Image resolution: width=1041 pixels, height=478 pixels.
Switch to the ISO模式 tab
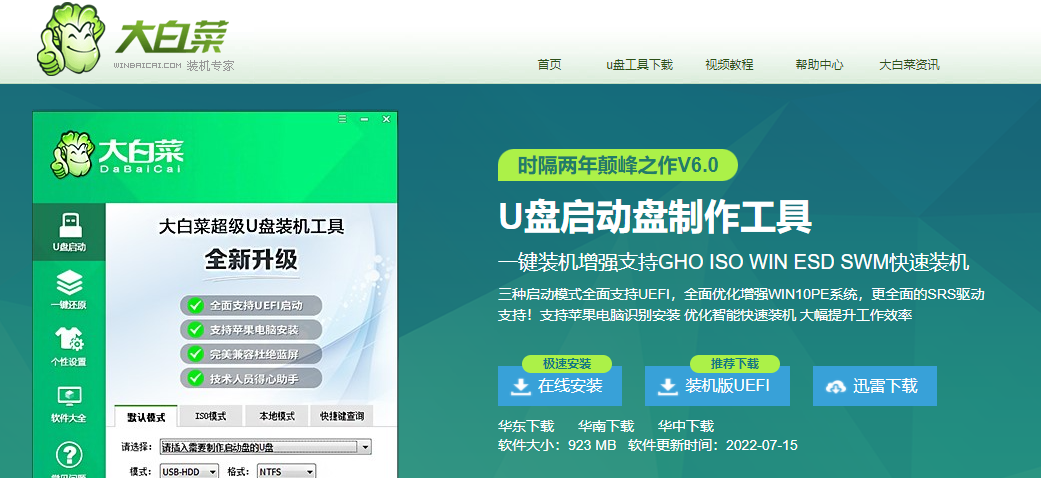click(x=210, y=416)
